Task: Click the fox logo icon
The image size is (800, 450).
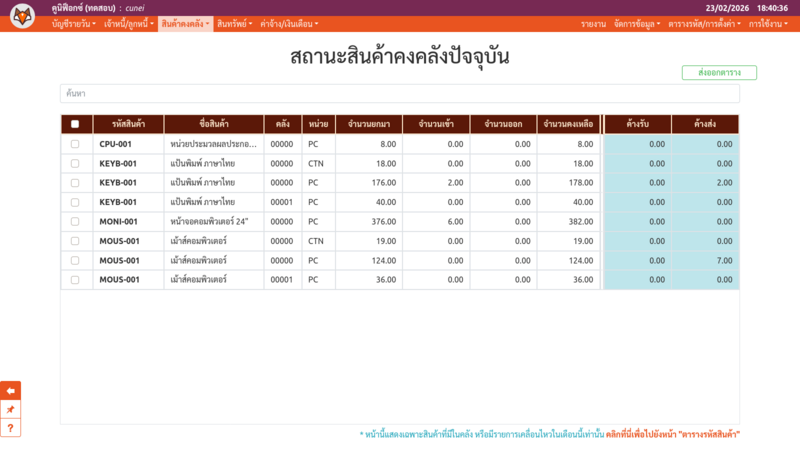Action: pyautogui.click(x=22, y=16)
